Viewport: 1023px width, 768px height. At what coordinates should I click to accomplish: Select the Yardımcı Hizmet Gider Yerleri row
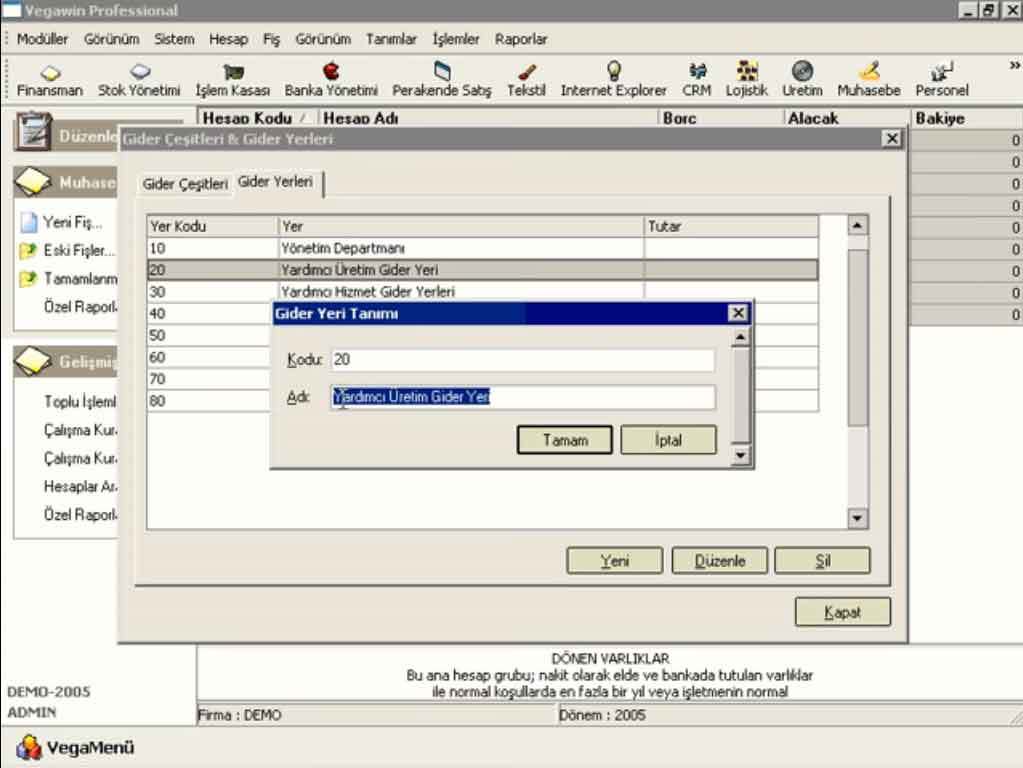(483, 292)
